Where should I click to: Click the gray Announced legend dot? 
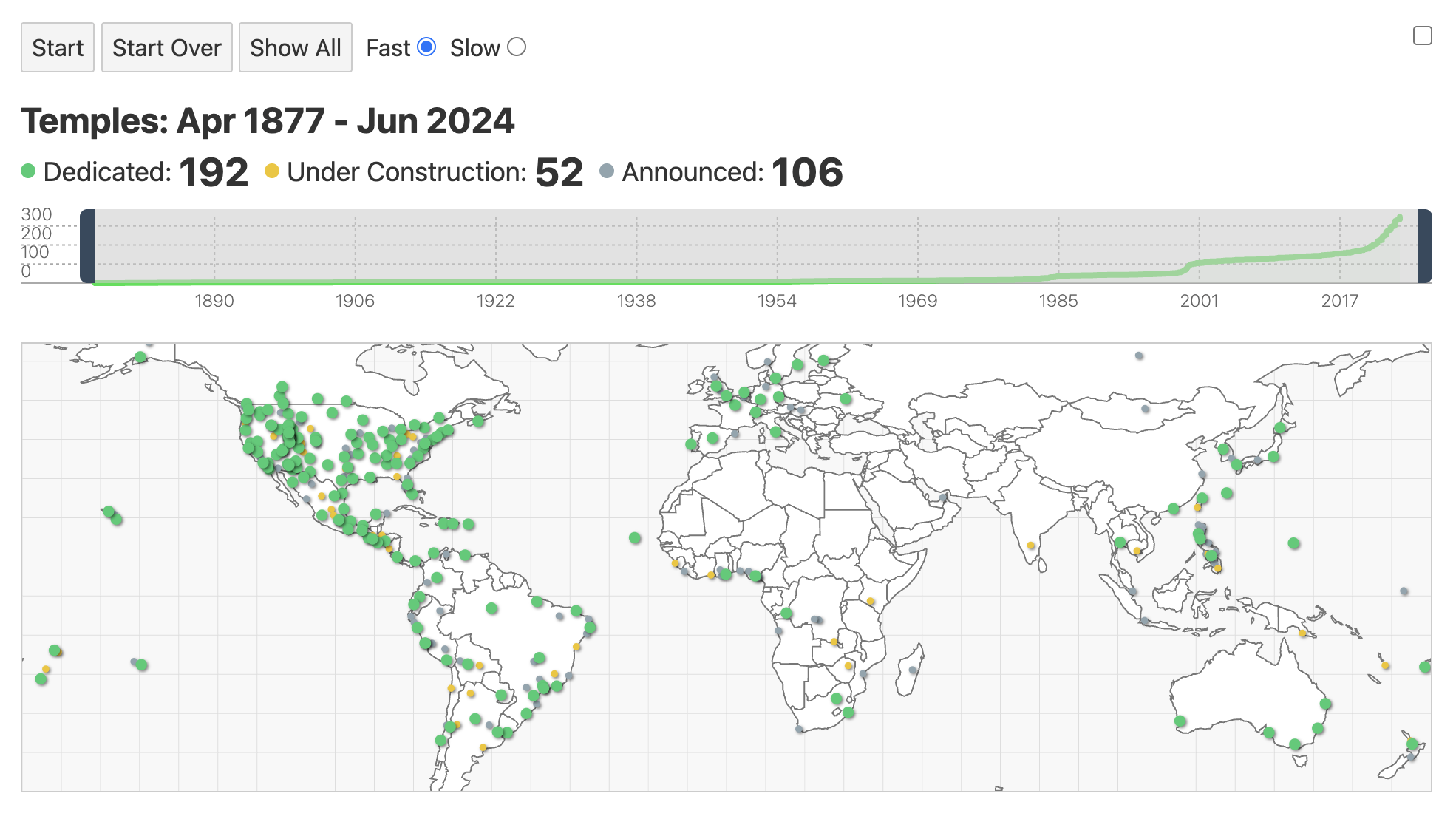[x=607, y=171]
